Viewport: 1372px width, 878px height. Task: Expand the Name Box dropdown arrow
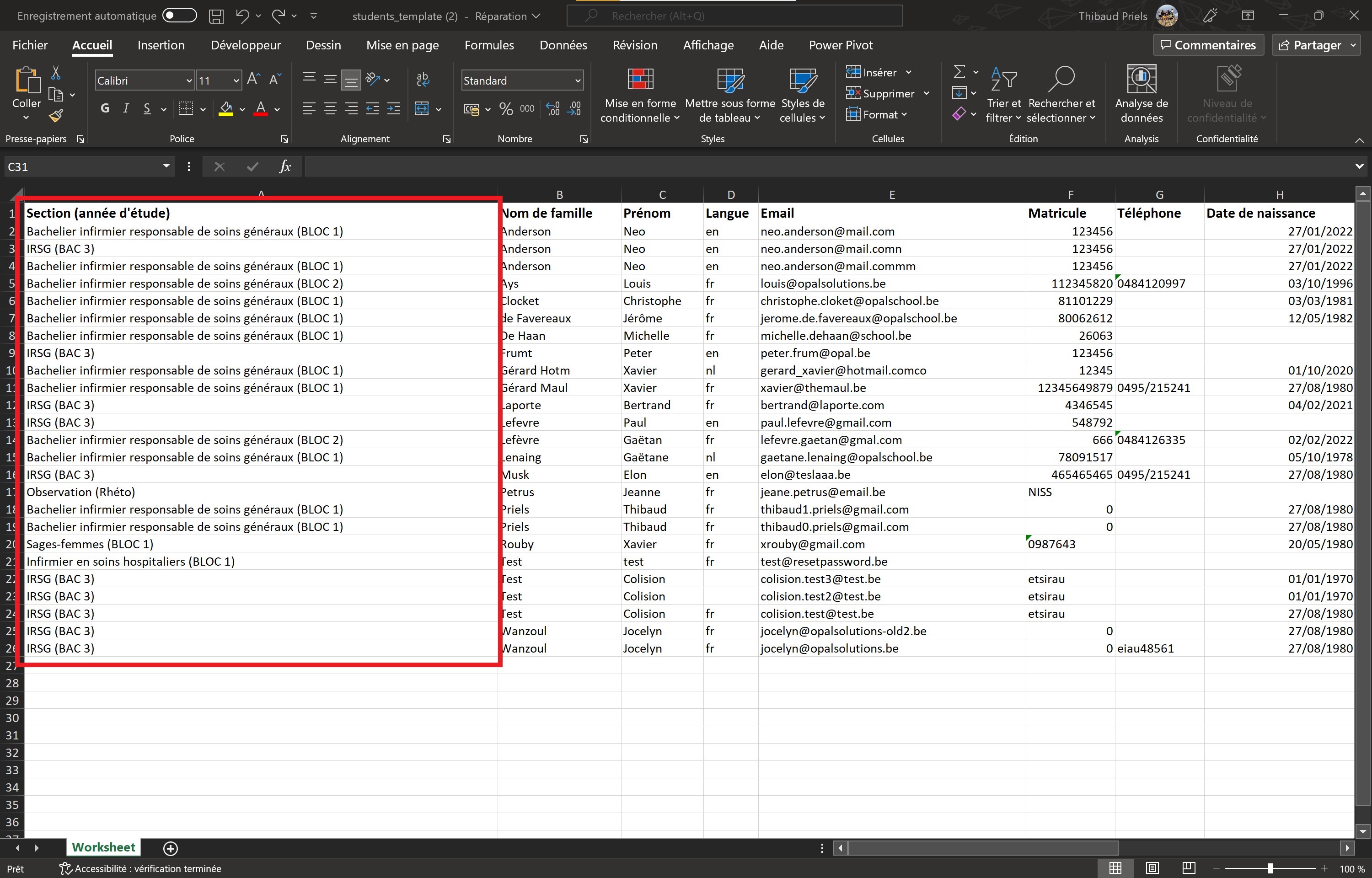166,166
